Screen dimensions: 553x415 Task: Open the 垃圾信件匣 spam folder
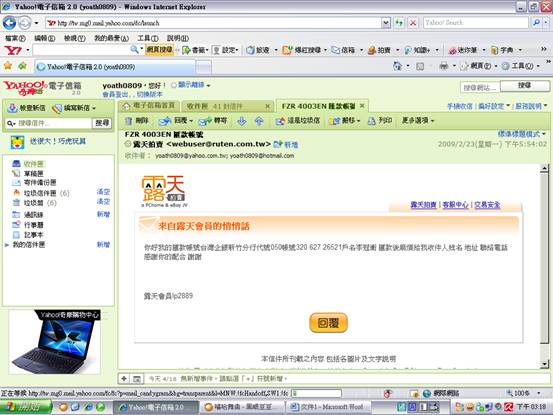point(40,193)
